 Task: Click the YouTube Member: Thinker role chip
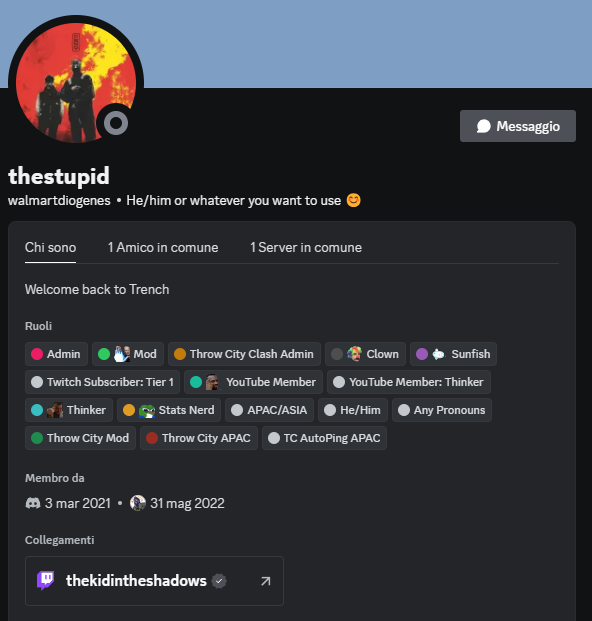click(409, 382)
